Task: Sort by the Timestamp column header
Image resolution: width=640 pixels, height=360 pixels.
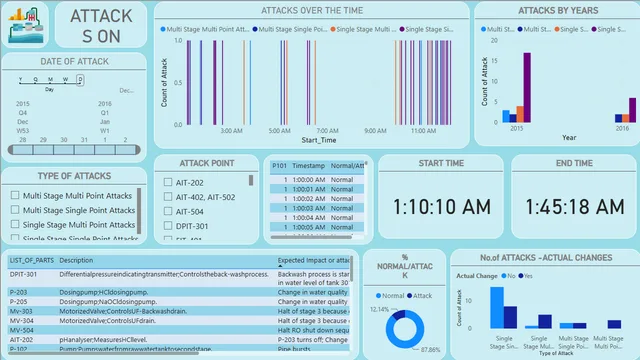Action: (x=308, y=166)
